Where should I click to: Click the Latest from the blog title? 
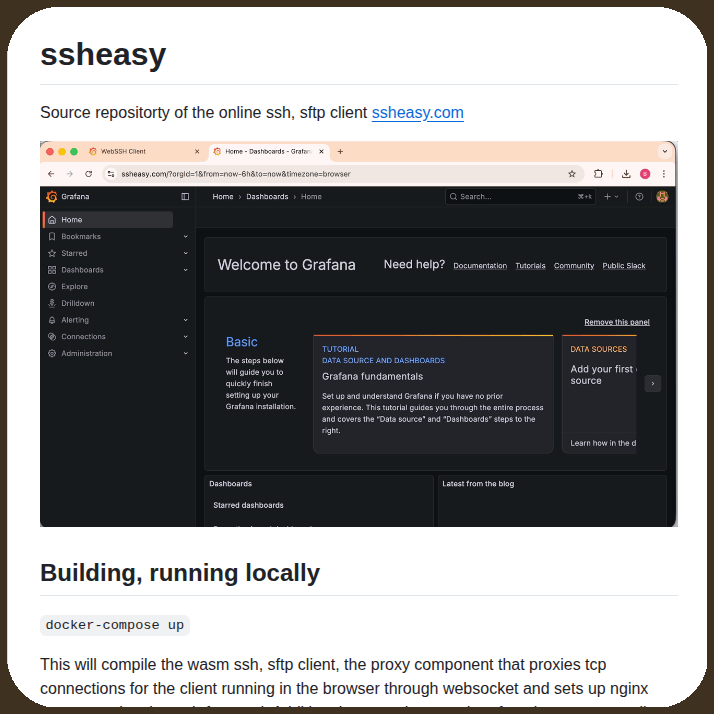click(x=478, y=484)
